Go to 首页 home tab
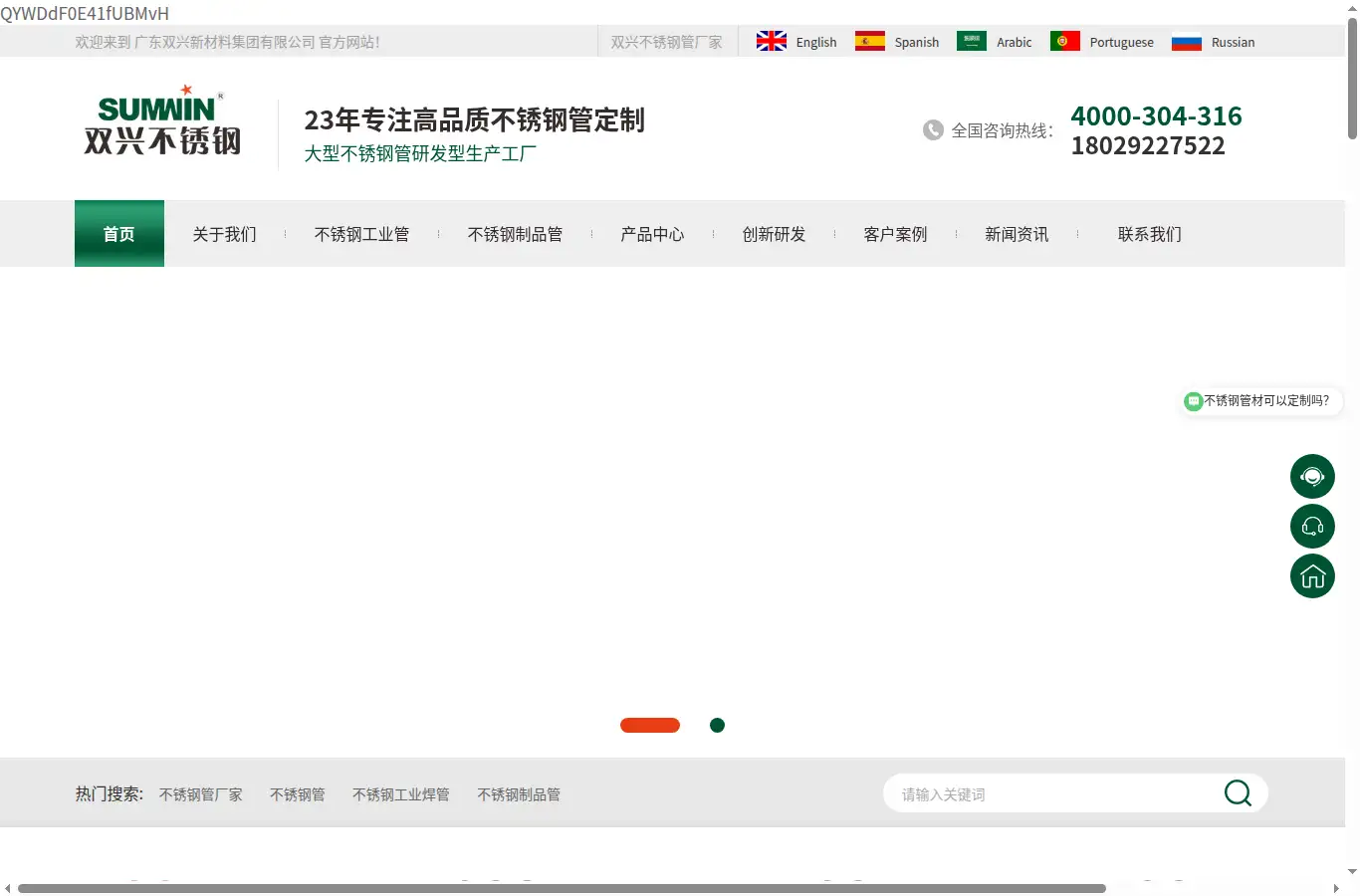The height and width of the screenshot is (896, 1360). point(119,234)
